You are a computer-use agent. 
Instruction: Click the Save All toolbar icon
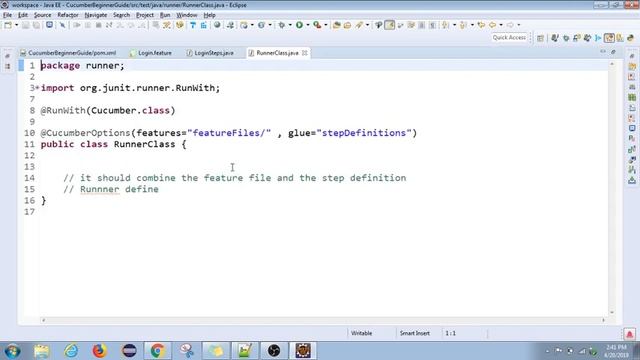36,25
